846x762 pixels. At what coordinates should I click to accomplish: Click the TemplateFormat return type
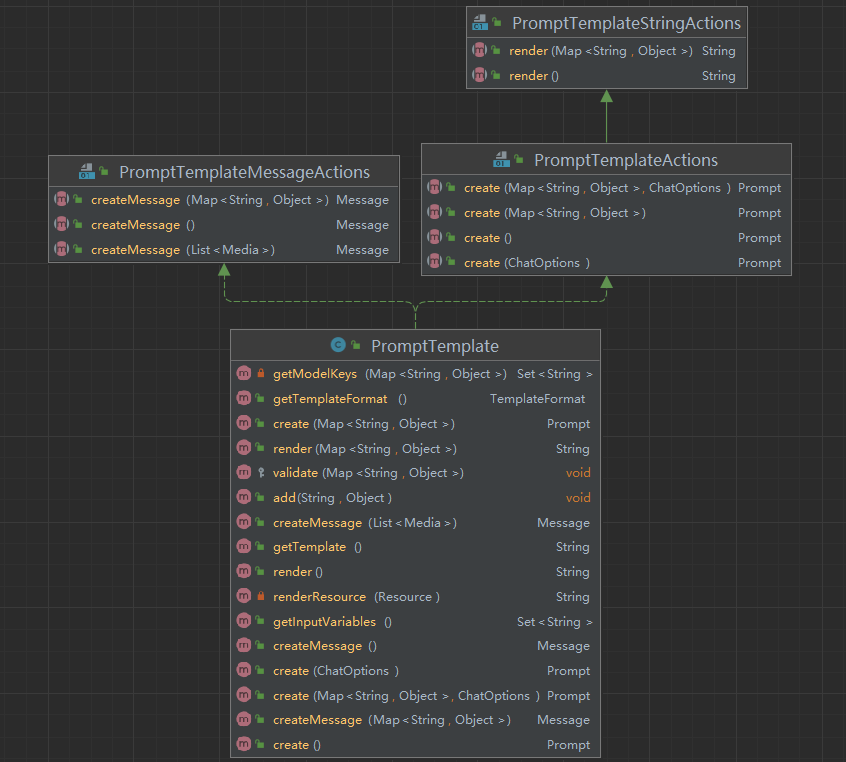pyautogui.click(x=537, y=399)
